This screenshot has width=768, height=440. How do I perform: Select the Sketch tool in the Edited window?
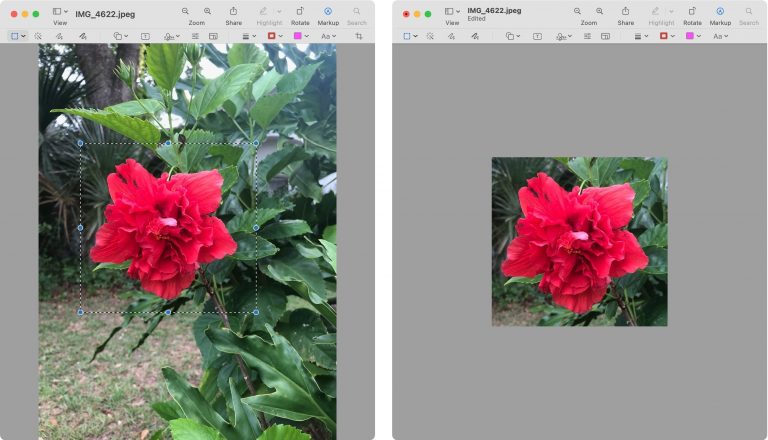(452, 36)
